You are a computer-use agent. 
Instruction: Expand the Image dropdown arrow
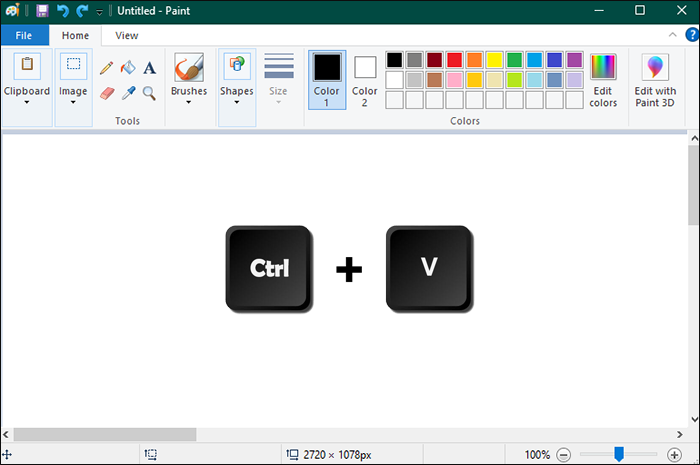coord(73,102)
